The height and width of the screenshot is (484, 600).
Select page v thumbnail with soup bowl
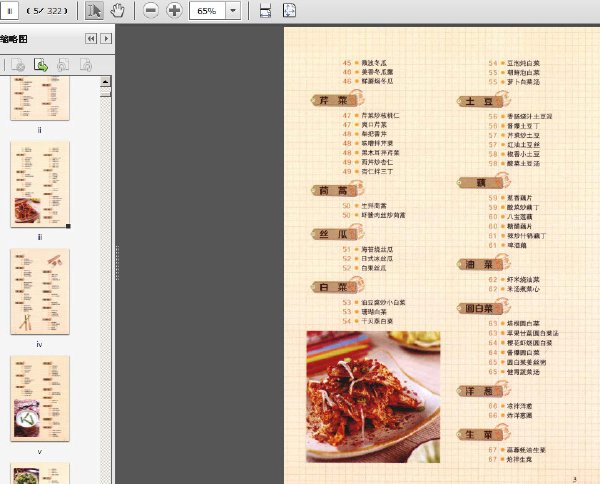(40, 398)
